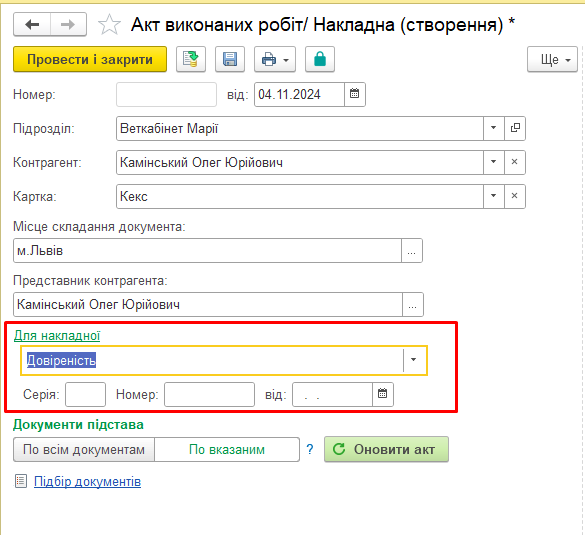Clear the Контрагент field with X
This screenshot has height=535, width=585.
tap(515, 162)
